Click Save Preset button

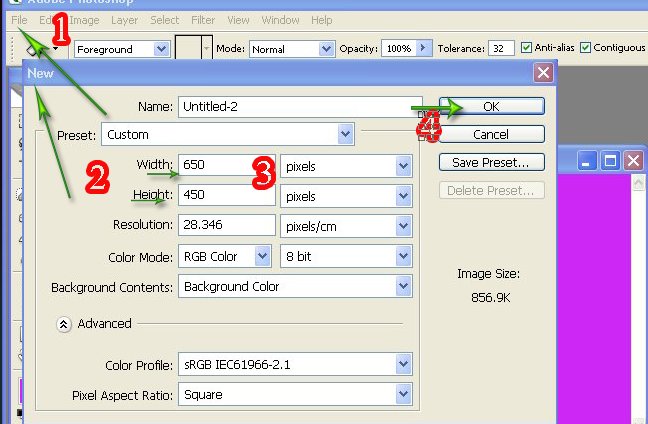coord(492,162)
